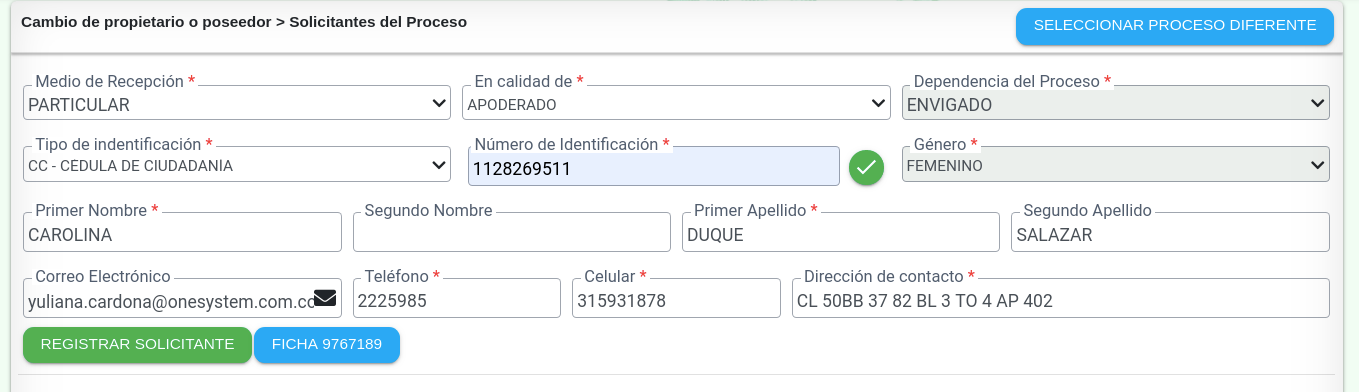The image size is (1359, 392).
Task: Expand the En calidad de dropdown
Action: [x=677, y=102]
